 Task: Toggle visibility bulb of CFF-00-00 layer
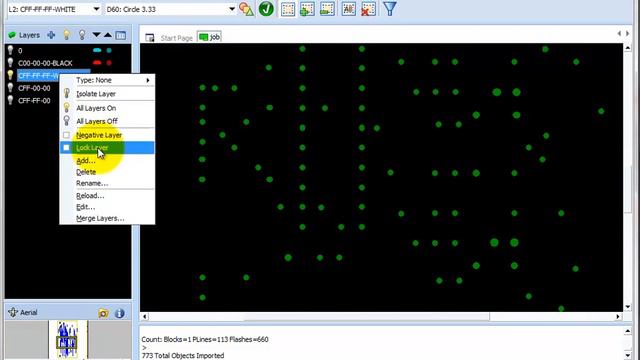pos(10,88)
